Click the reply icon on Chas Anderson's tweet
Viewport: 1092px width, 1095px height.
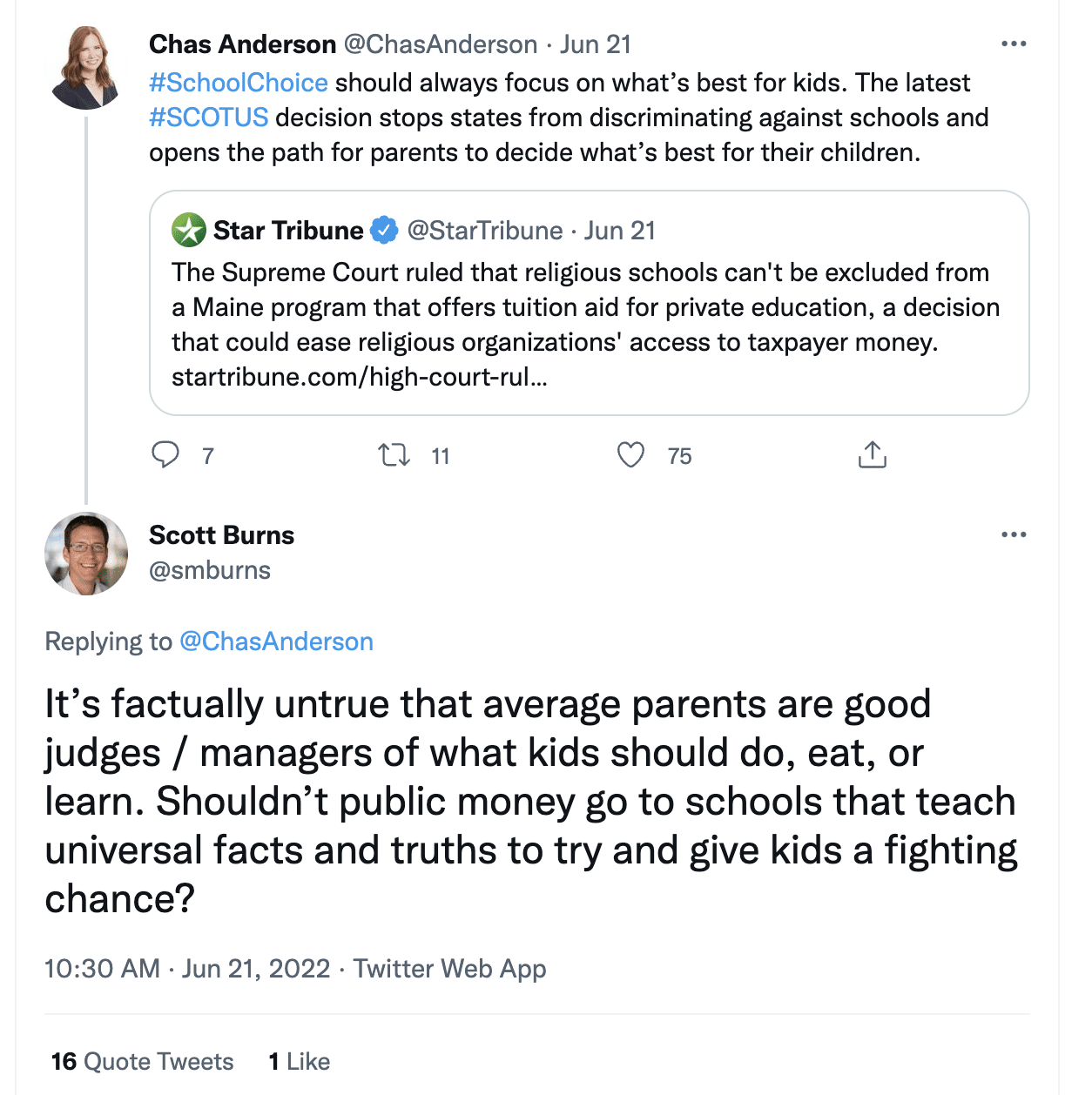coord(165,455)
